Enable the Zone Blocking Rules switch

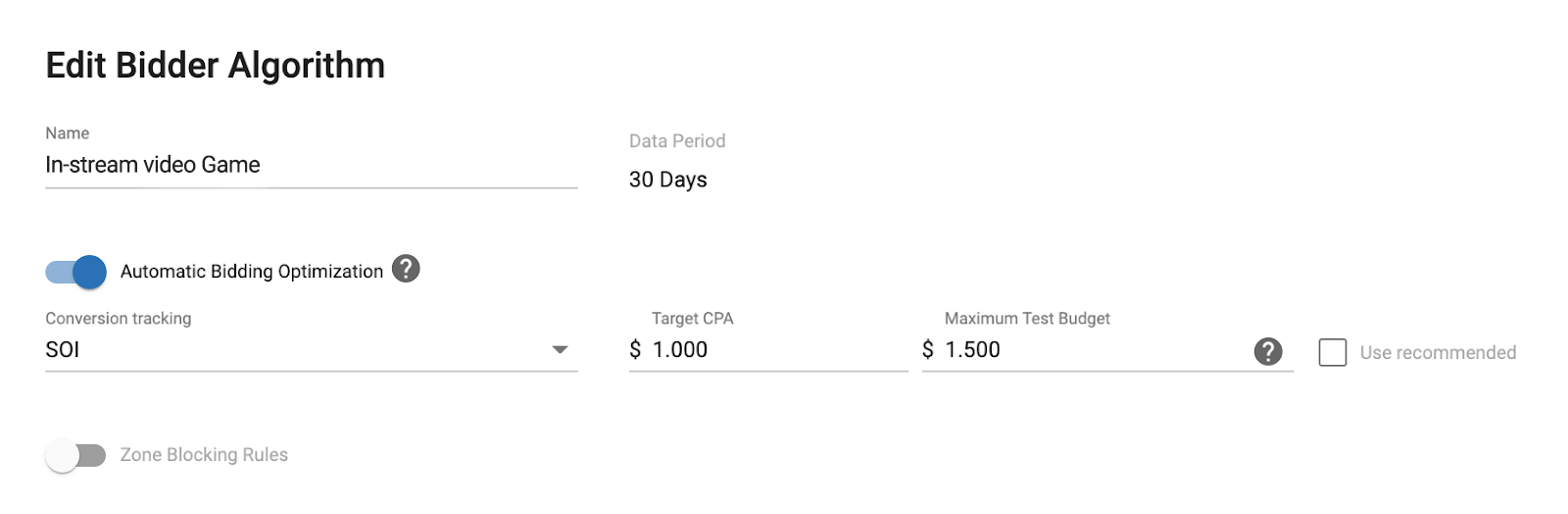[75, 455]
